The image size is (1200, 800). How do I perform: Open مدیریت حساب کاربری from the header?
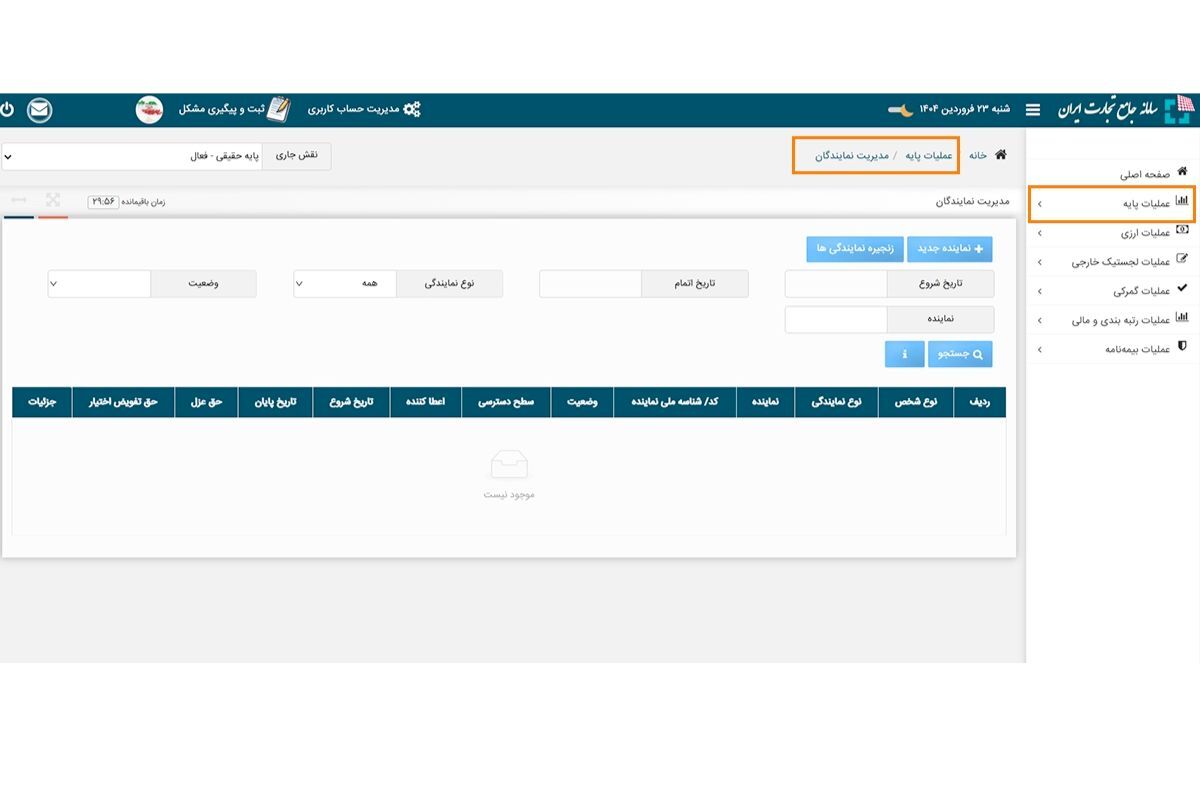point(364,109)
